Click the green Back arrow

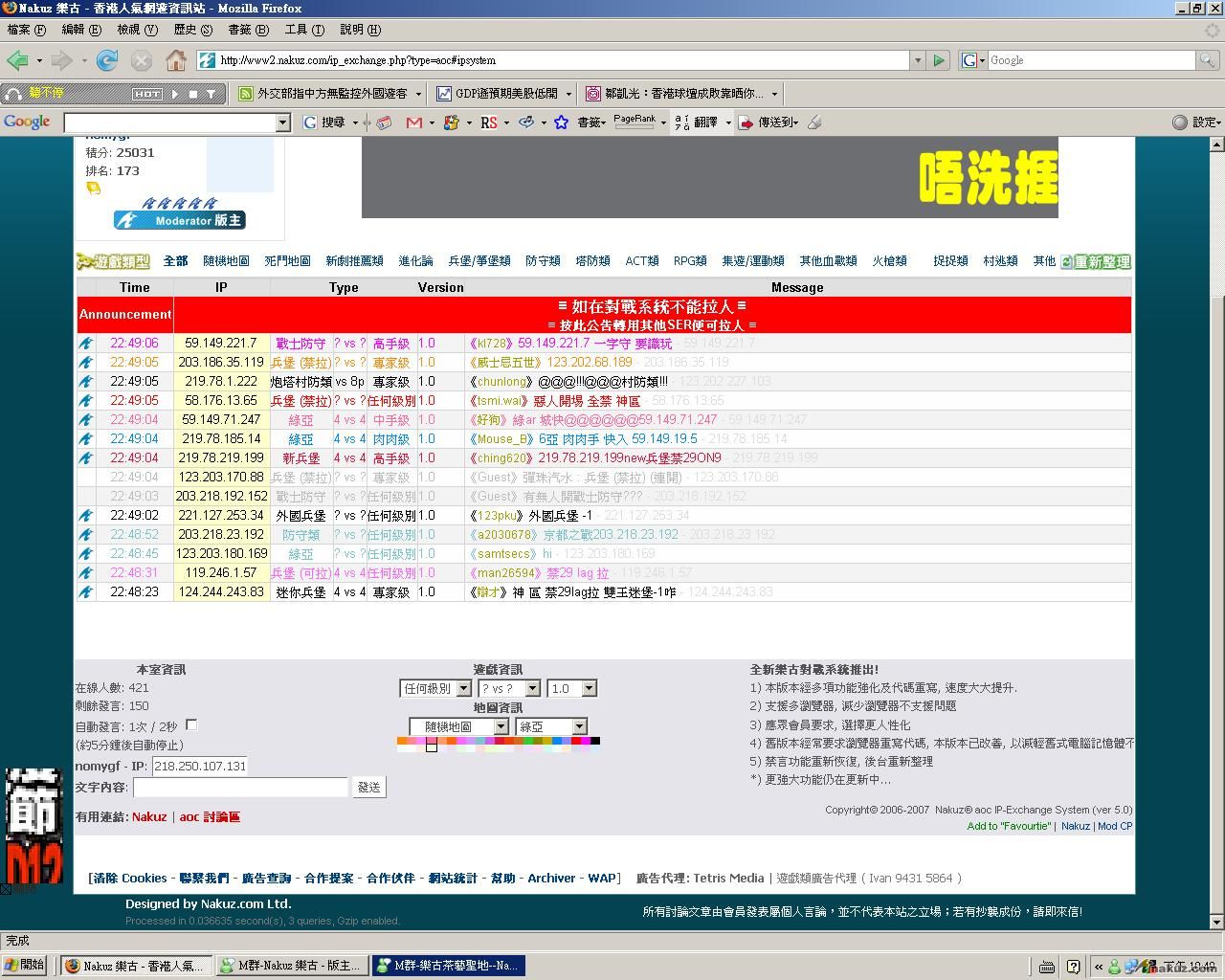point(17,60)
